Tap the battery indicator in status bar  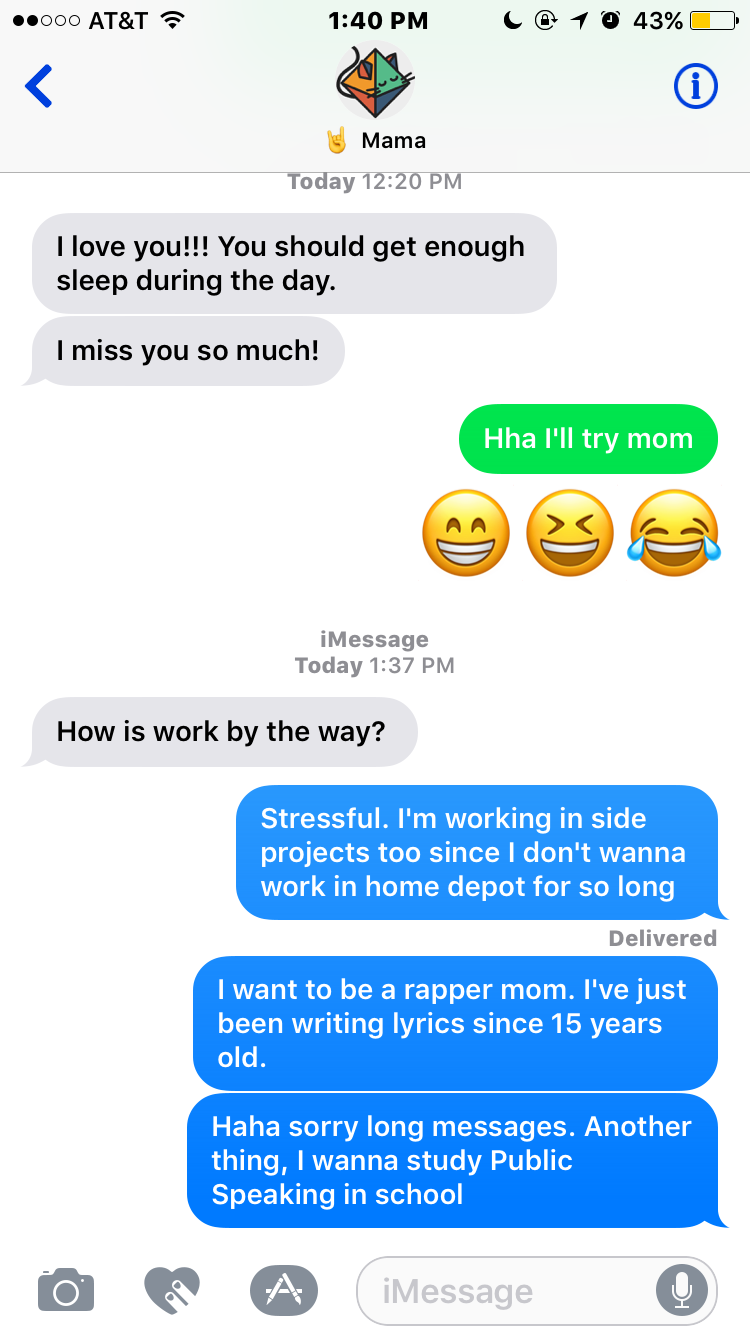(x=716, y=20)
